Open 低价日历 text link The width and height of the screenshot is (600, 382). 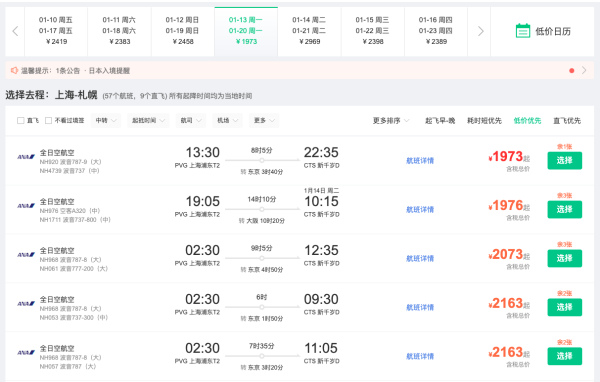(x=553, y=31)
